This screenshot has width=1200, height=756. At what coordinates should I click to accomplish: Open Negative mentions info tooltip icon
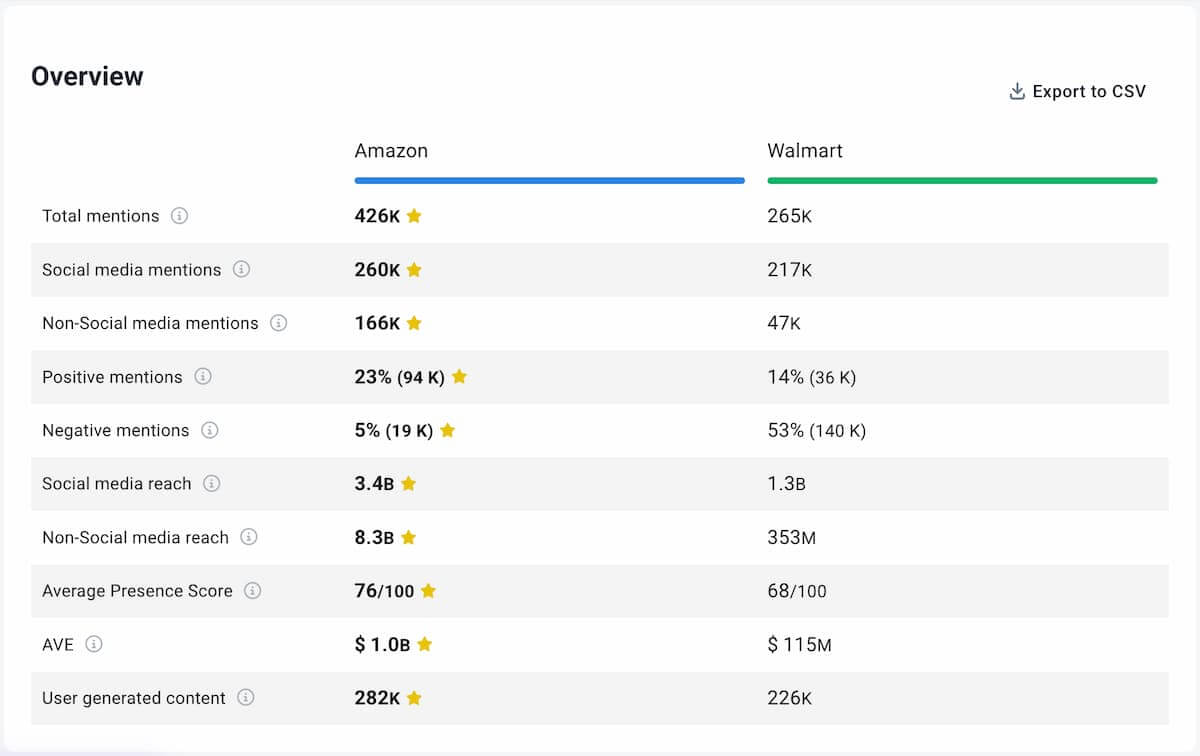209,430
